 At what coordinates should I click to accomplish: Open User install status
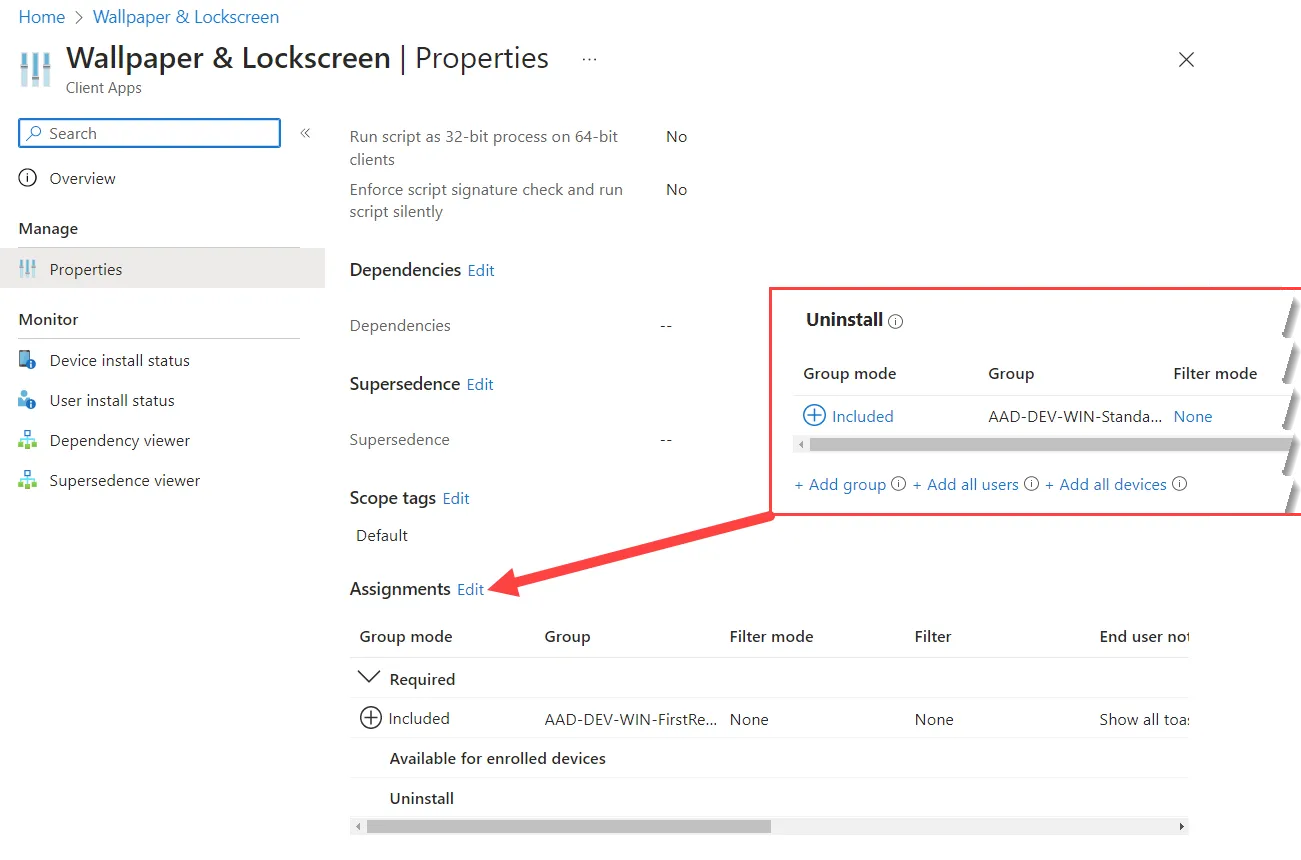tap(112, 400)
